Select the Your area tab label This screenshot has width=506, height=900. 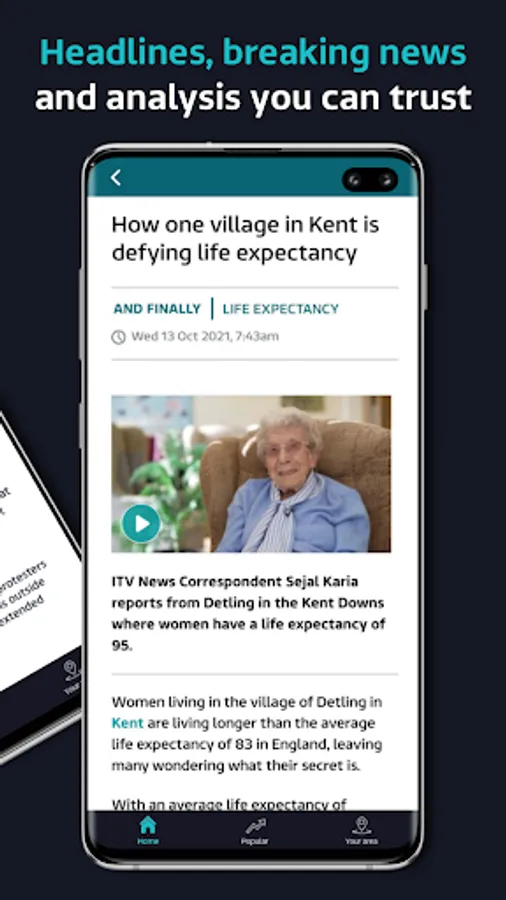[x=361, y=841]
